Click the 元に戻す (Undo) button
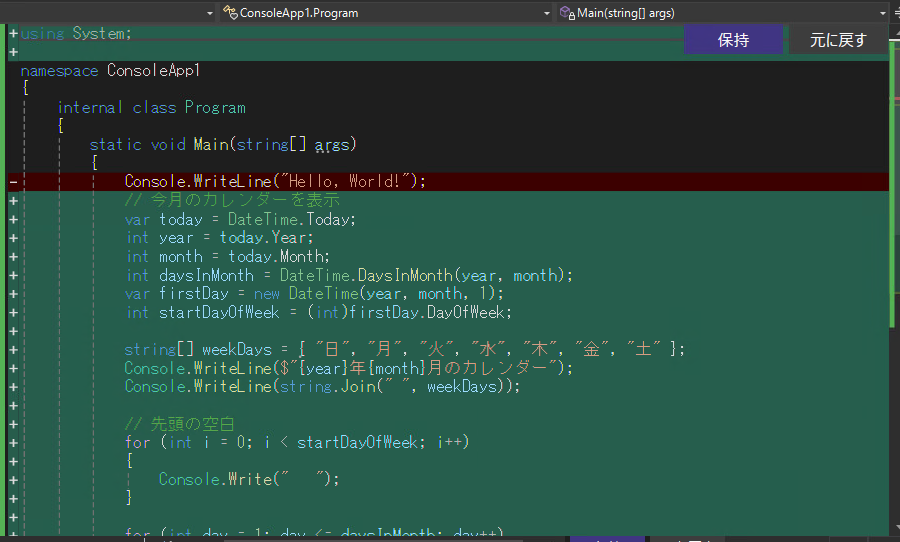Viewport: 900px width, 542px height. 837,40
